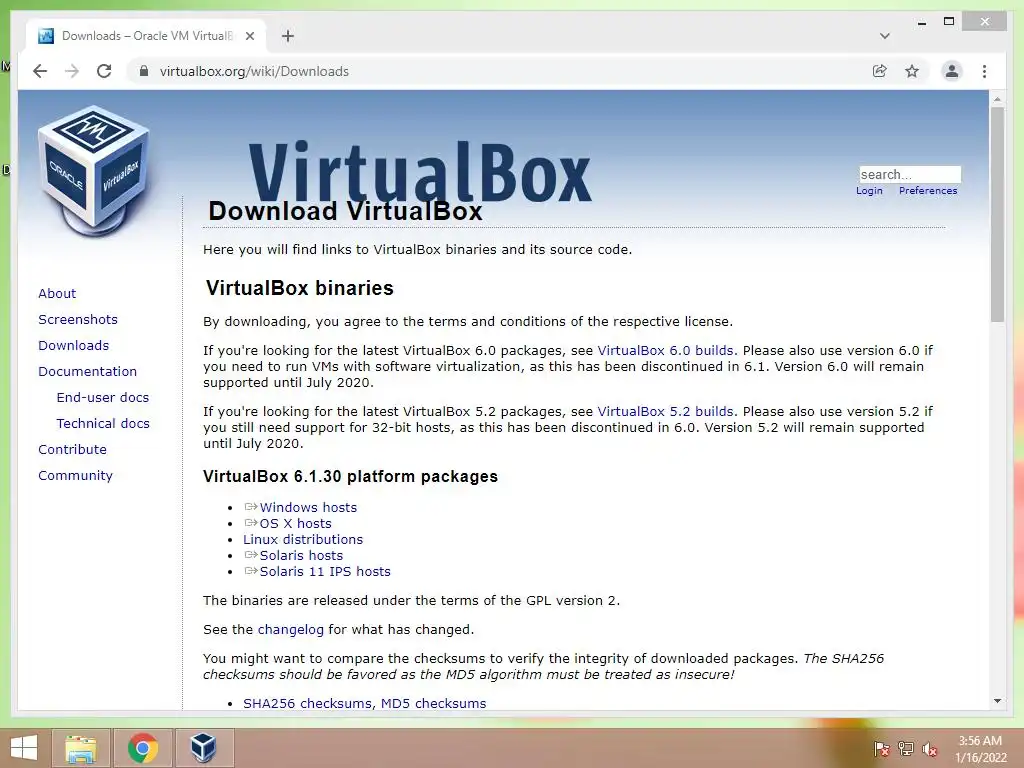Open Contribute in the sidebar
This screenshot has width=1024, height=768.
[x=72, y=449]
